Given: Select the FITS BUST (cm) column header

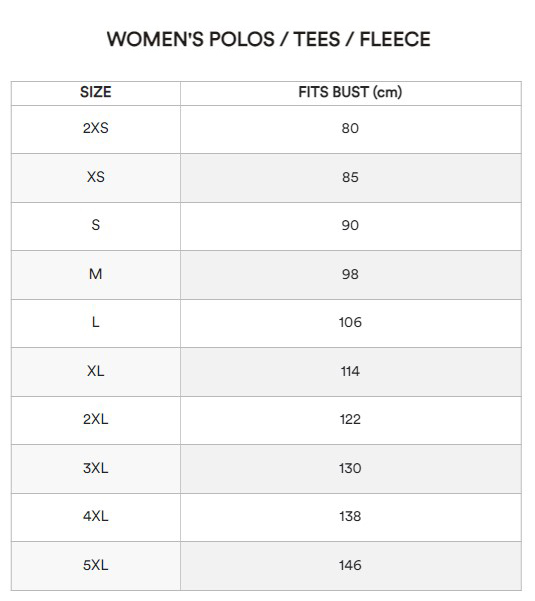Looking at the screenshot, I should [350, 92].
